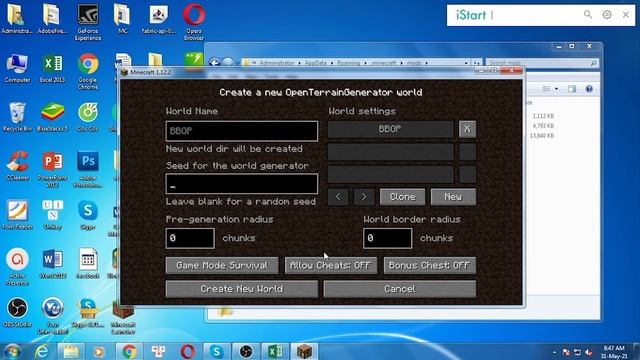Screen dimensions: 640x360
Task: Open the Recycle Bin
Action: pyautogui.click(x=17, y=117)
